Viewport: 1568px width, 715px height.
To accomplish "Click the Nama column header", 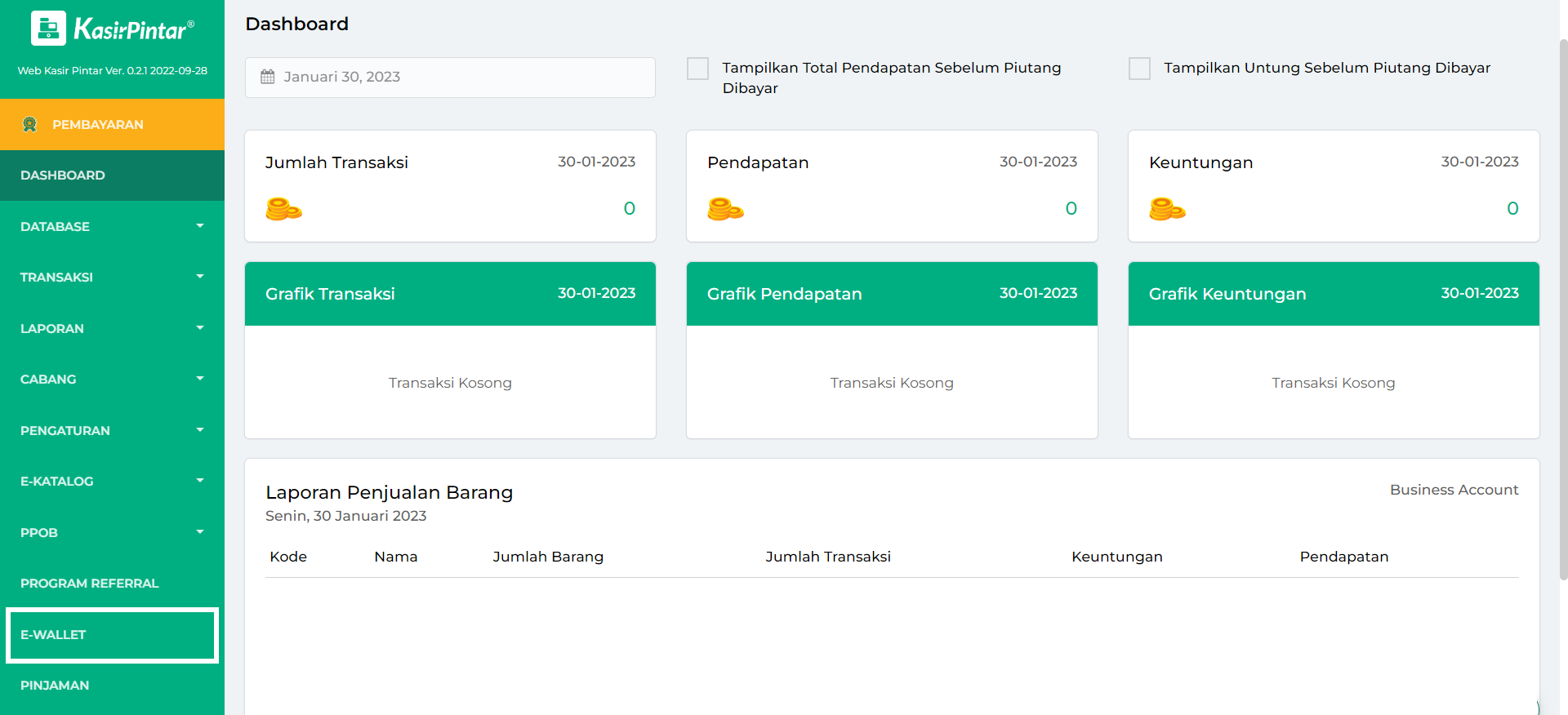I will click(396, 557).
